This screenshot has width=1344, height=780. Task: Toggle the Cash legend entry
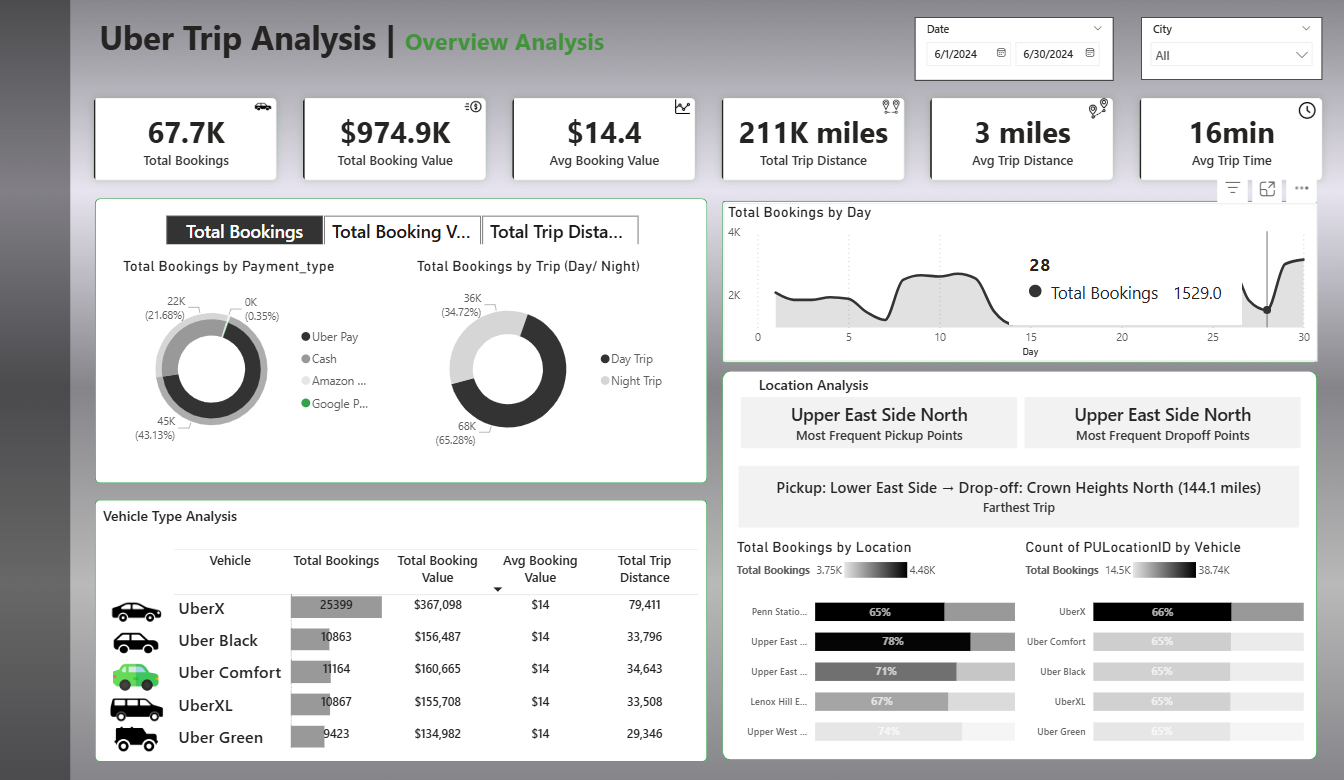(x=323, y=359)
